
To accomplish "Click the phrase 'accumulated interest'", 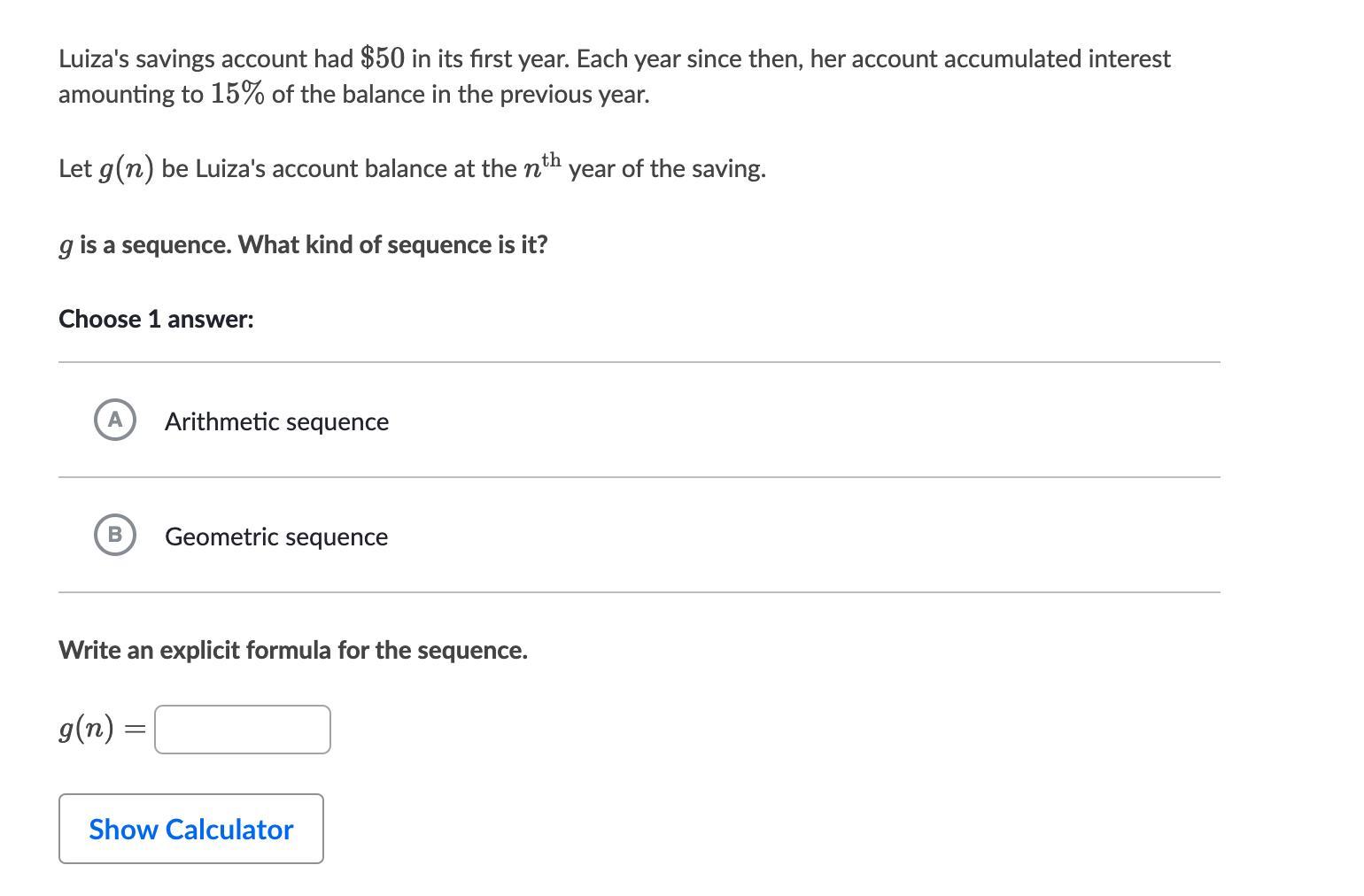I will click(x=1057, y=58).
